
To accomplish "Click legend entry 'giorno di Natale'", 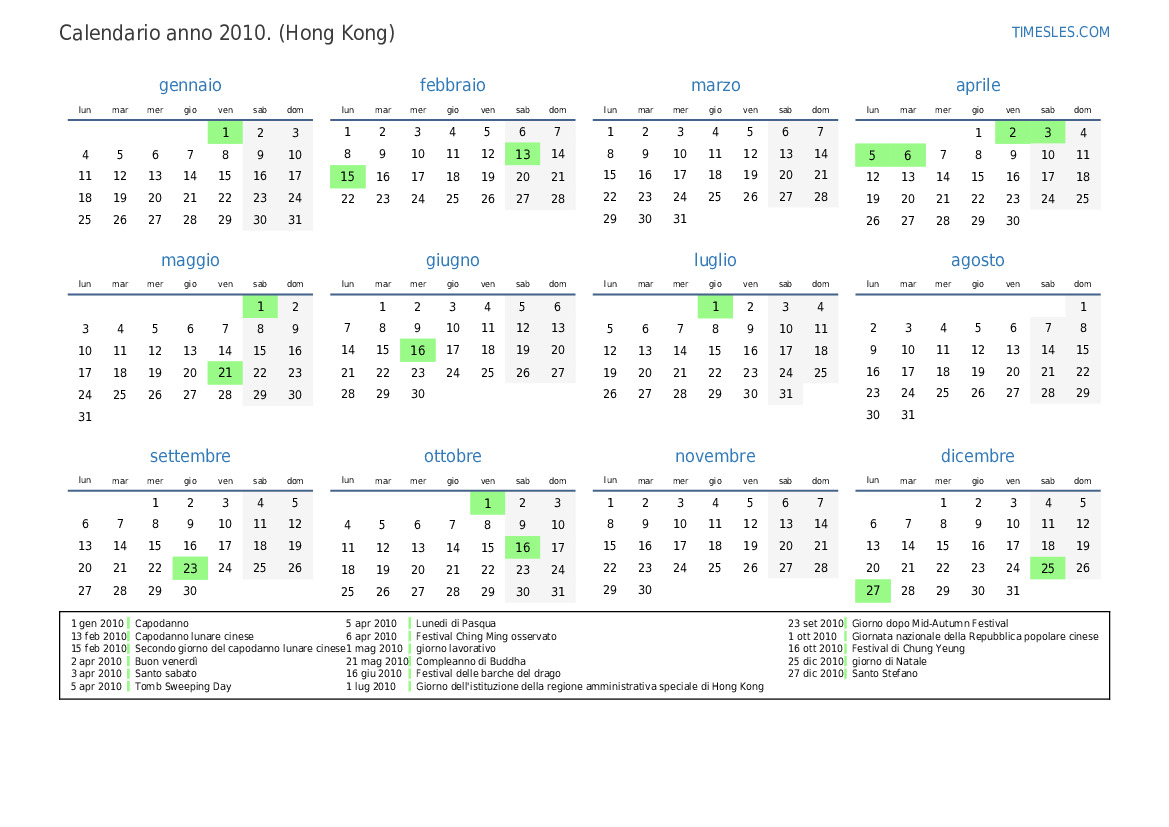I will tap(889, 661).
